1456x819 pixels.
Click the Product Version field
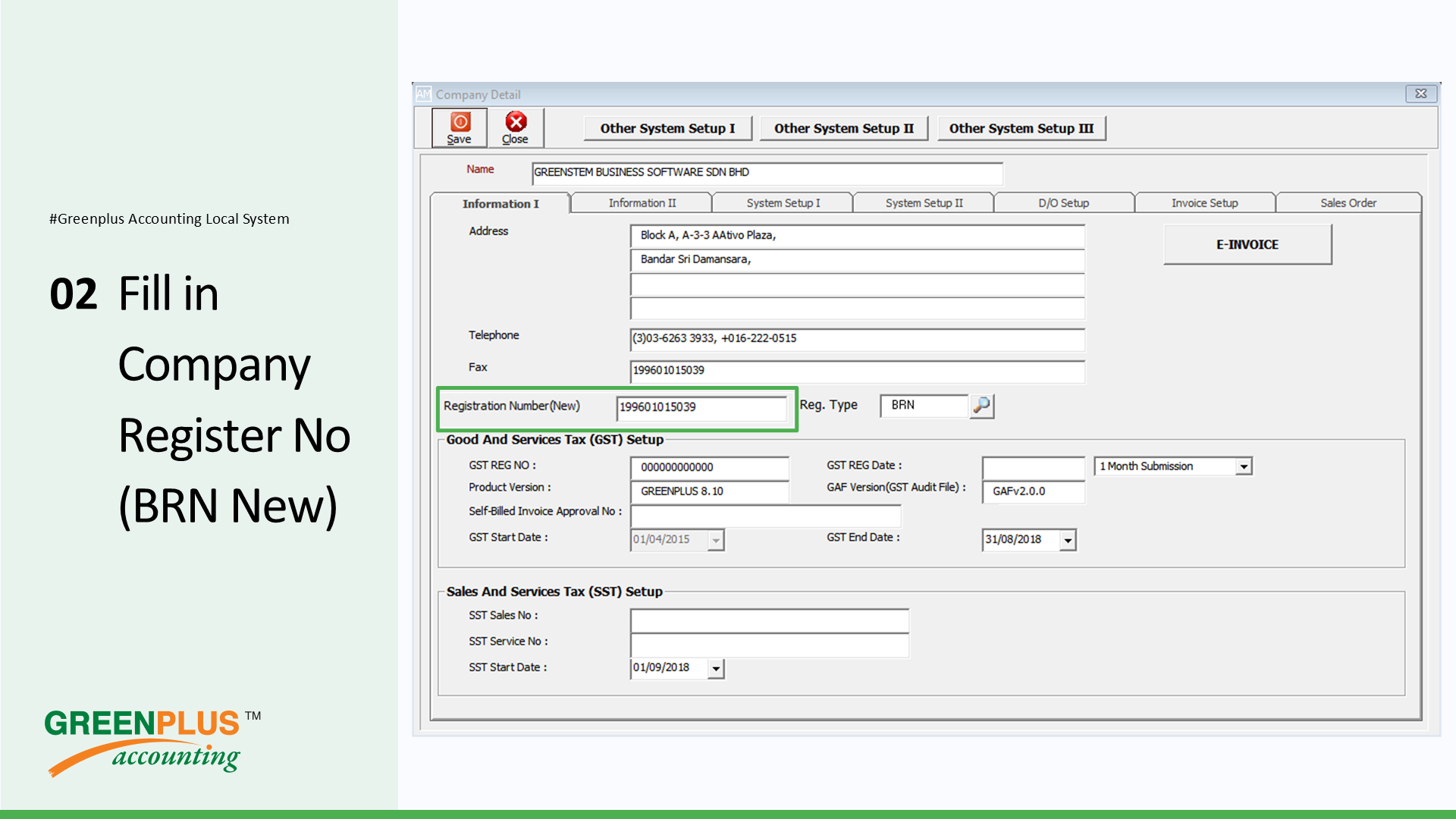[710, 491]
